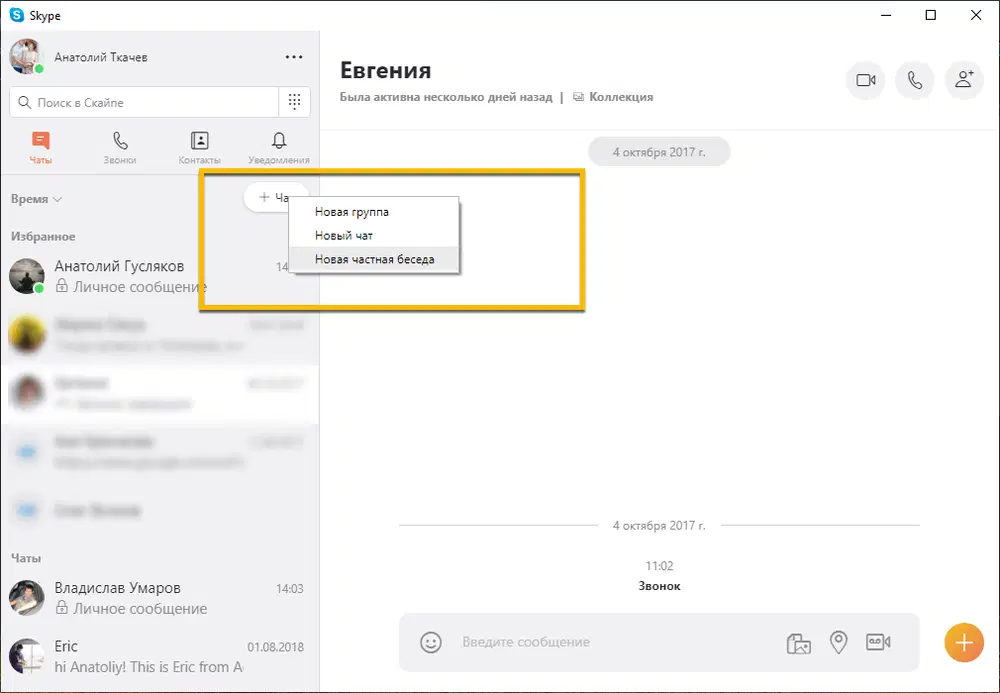
Task: Click the Чаты section header in list
Action: (x=26, y=558)
